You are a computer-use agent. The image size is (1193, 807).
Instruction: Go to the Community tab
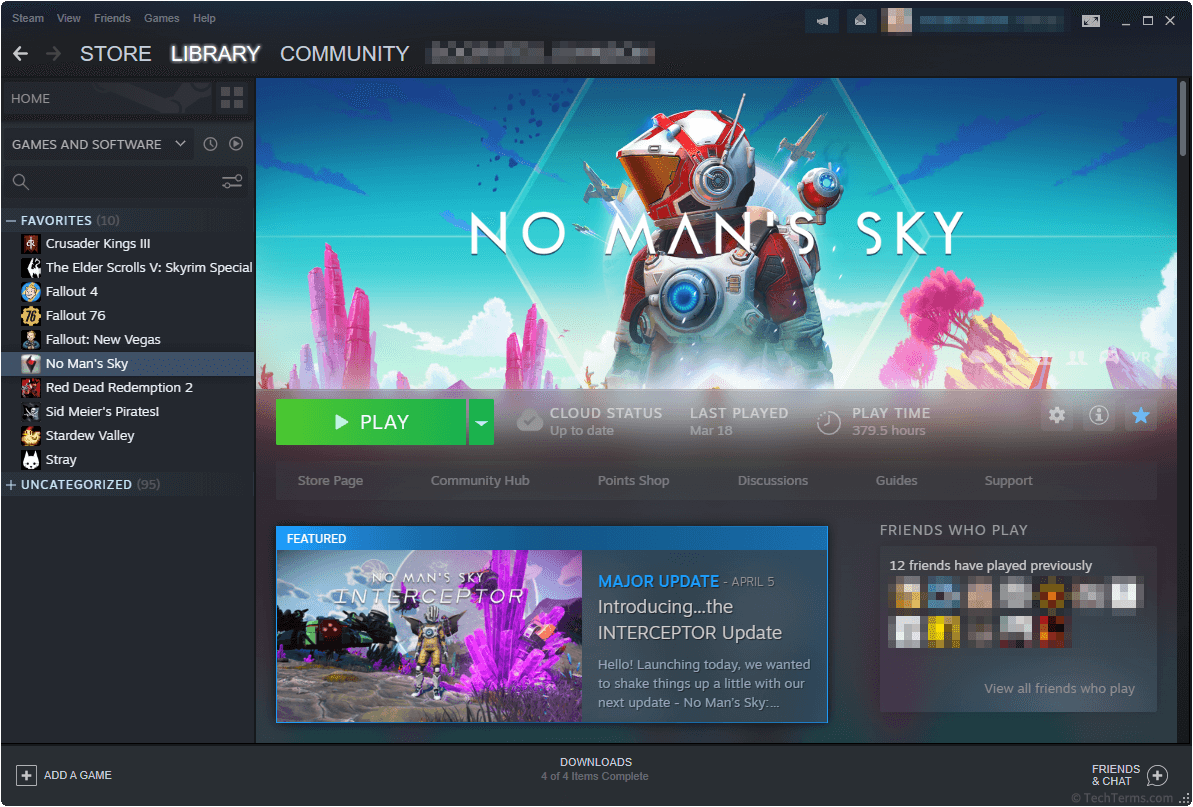click(345, 53)
